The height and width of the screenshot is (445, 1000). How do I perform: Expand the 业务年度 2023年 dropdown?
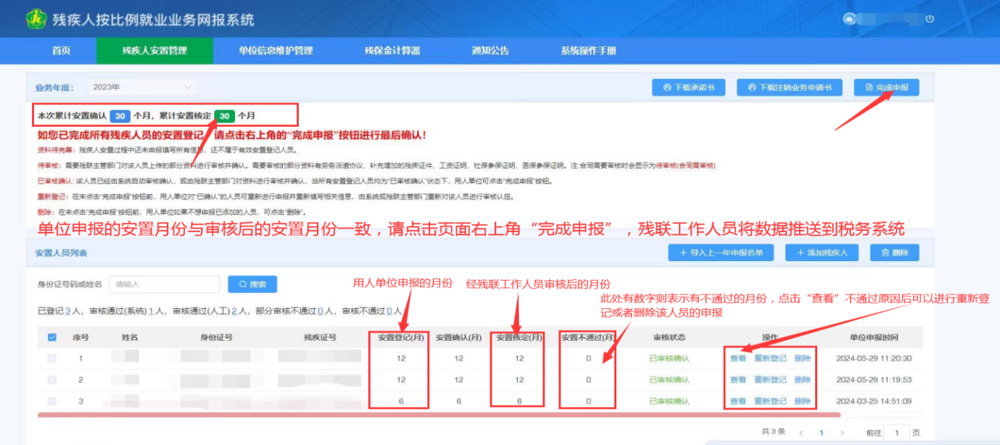tap(141, 87)
